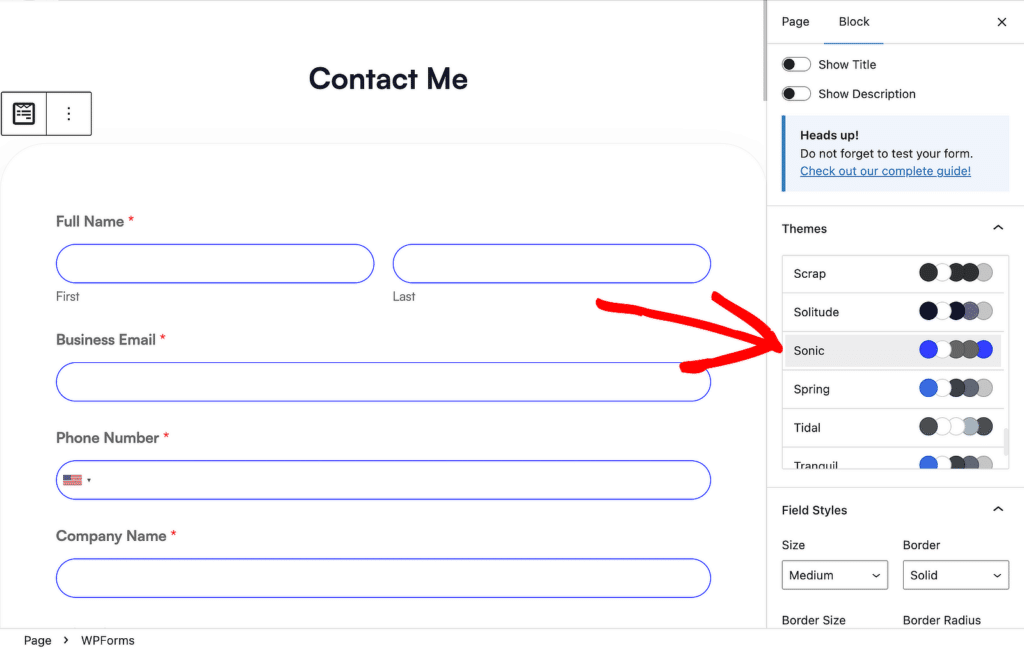Open the Border dropdown set to Solid

click(955, 575)
